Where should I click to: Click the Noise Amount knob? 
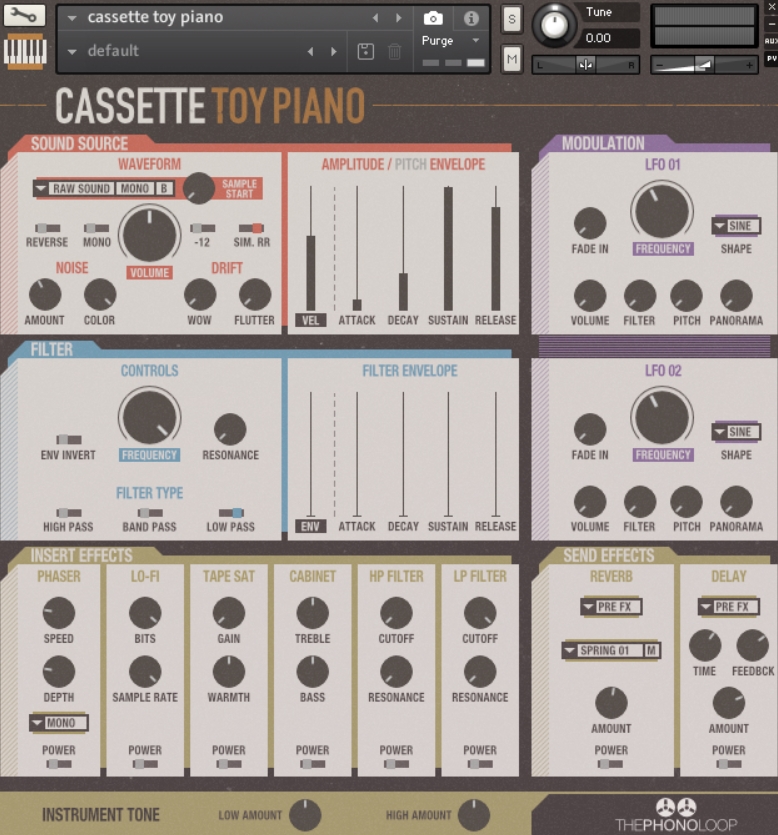coord(45,294)
